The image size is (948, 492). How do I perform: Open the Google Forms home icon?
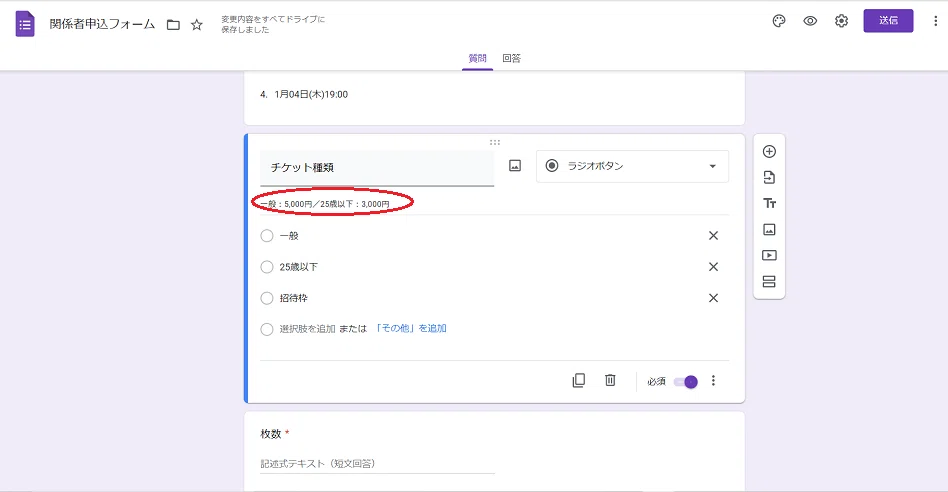coord(25,24)
